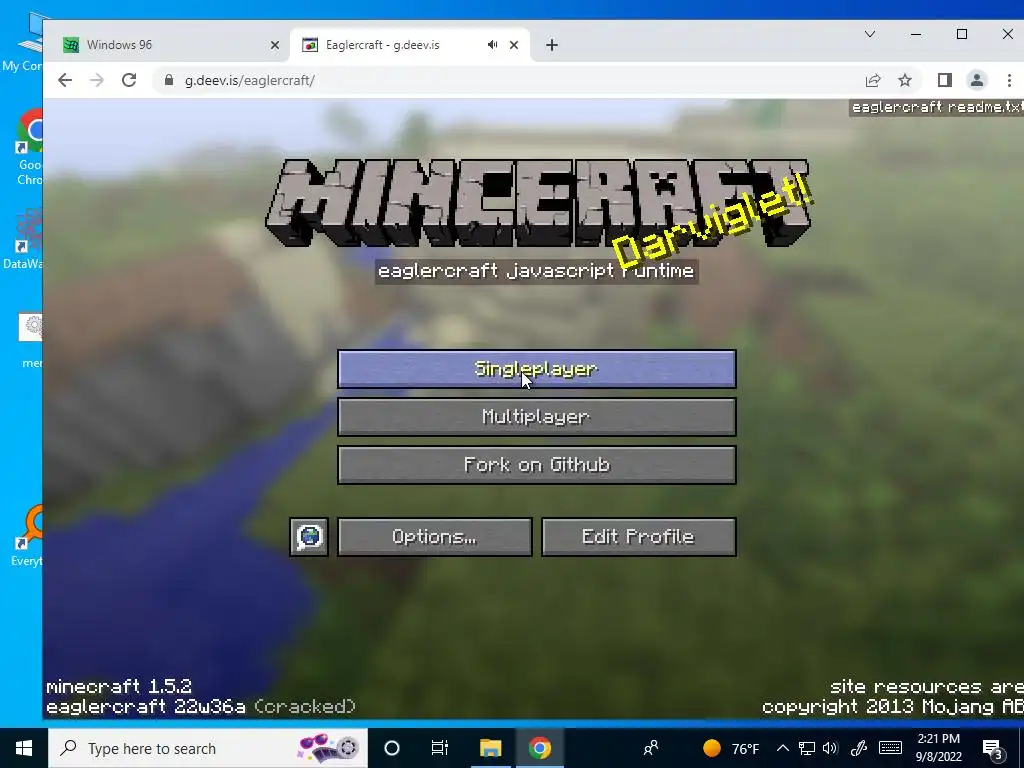Open eaglercraft readme.txt link
The height and width of the screenshot is (768, 1024).
tap(936, 108)
